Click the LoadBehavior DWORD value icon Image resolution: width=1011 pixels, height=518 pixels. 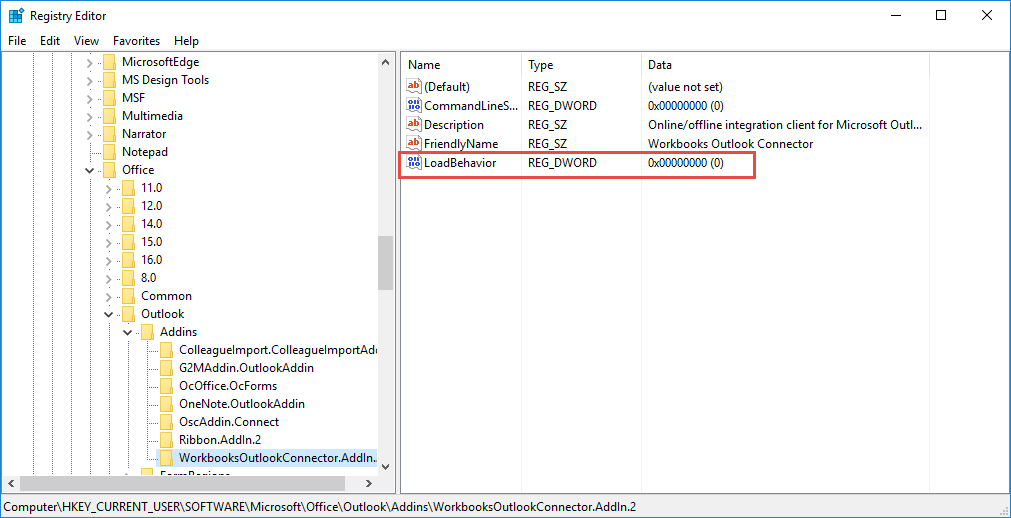point(414,163)
